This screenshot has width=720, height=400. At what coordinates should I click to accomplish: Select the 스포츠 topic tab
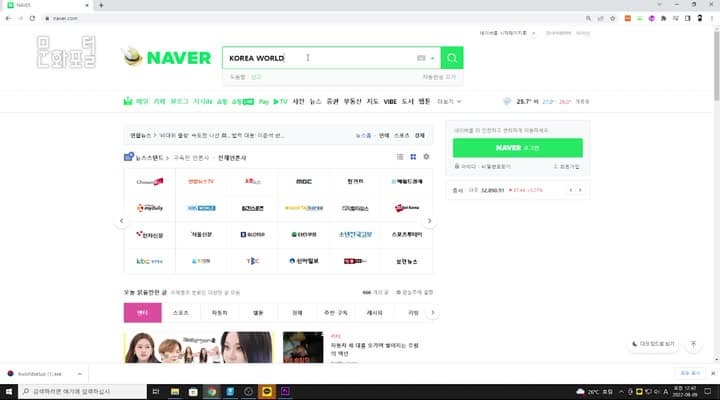pos(181,313)
